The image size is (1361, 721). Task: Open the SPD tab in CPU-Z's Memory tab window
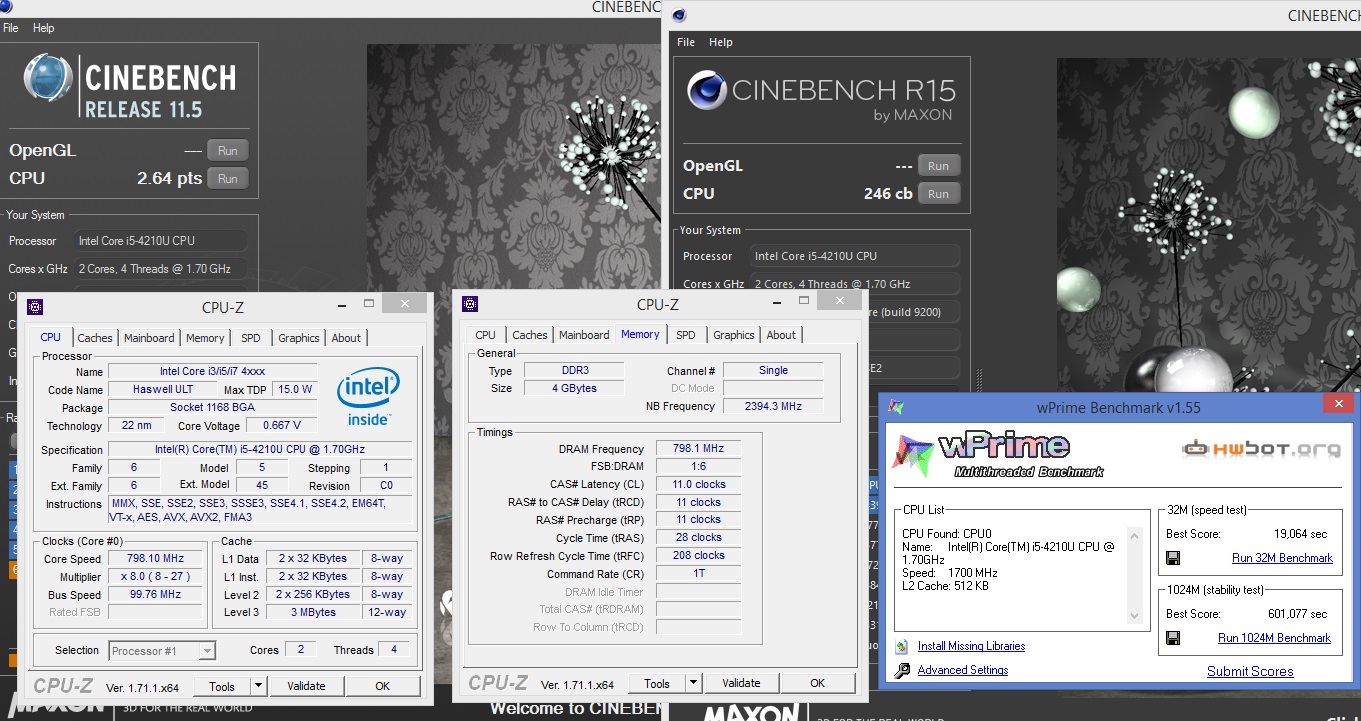[x=686, y=335]
